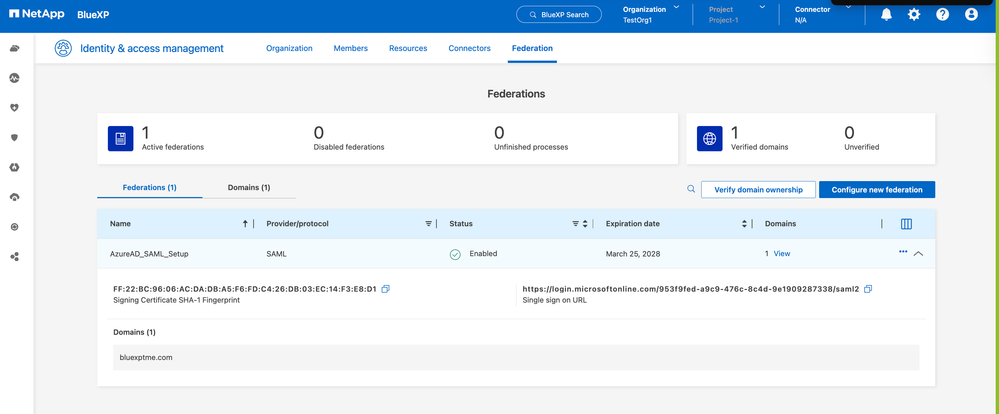Sort the table by Name column arrow
The height and width of the screenshot is (414, 999).
[245, 224]
